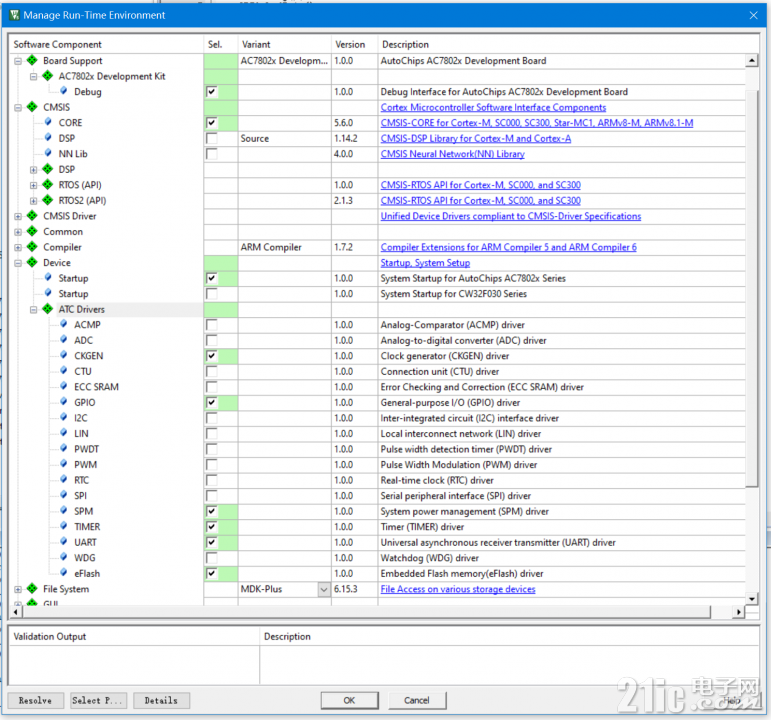Click the RTOS2 (API) diamond icon
Screen dimensions: 771x720
coord(48,200)
